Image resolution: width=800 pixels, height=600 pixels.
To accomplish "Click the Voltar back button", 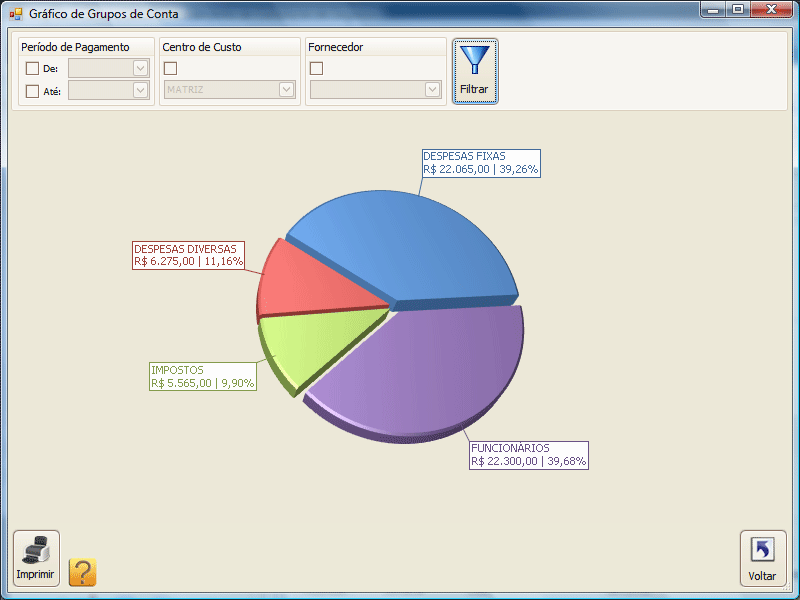I will [763, 558].
